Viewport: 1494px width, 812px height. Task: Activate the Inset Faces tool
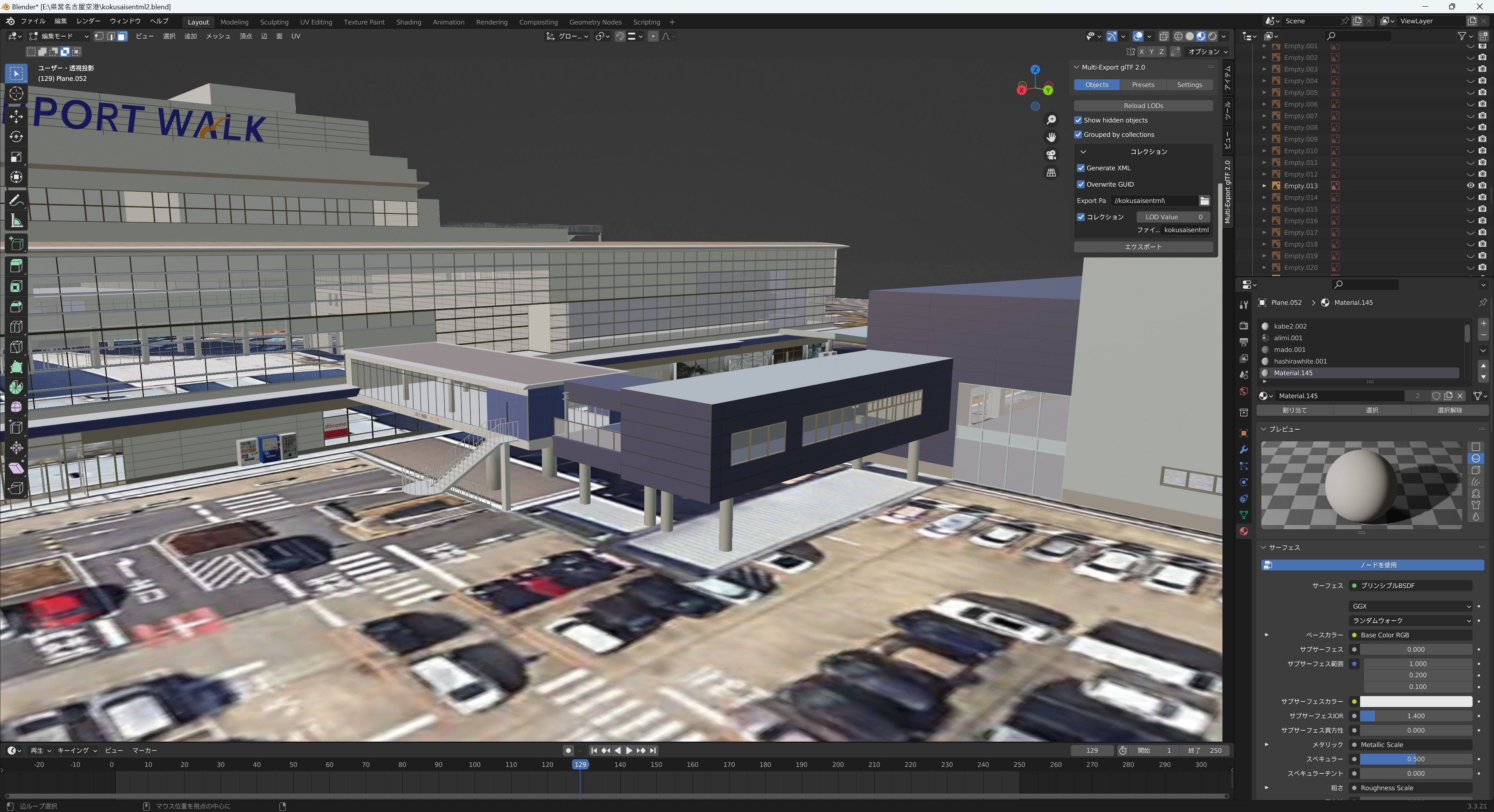tap(16, 286)
